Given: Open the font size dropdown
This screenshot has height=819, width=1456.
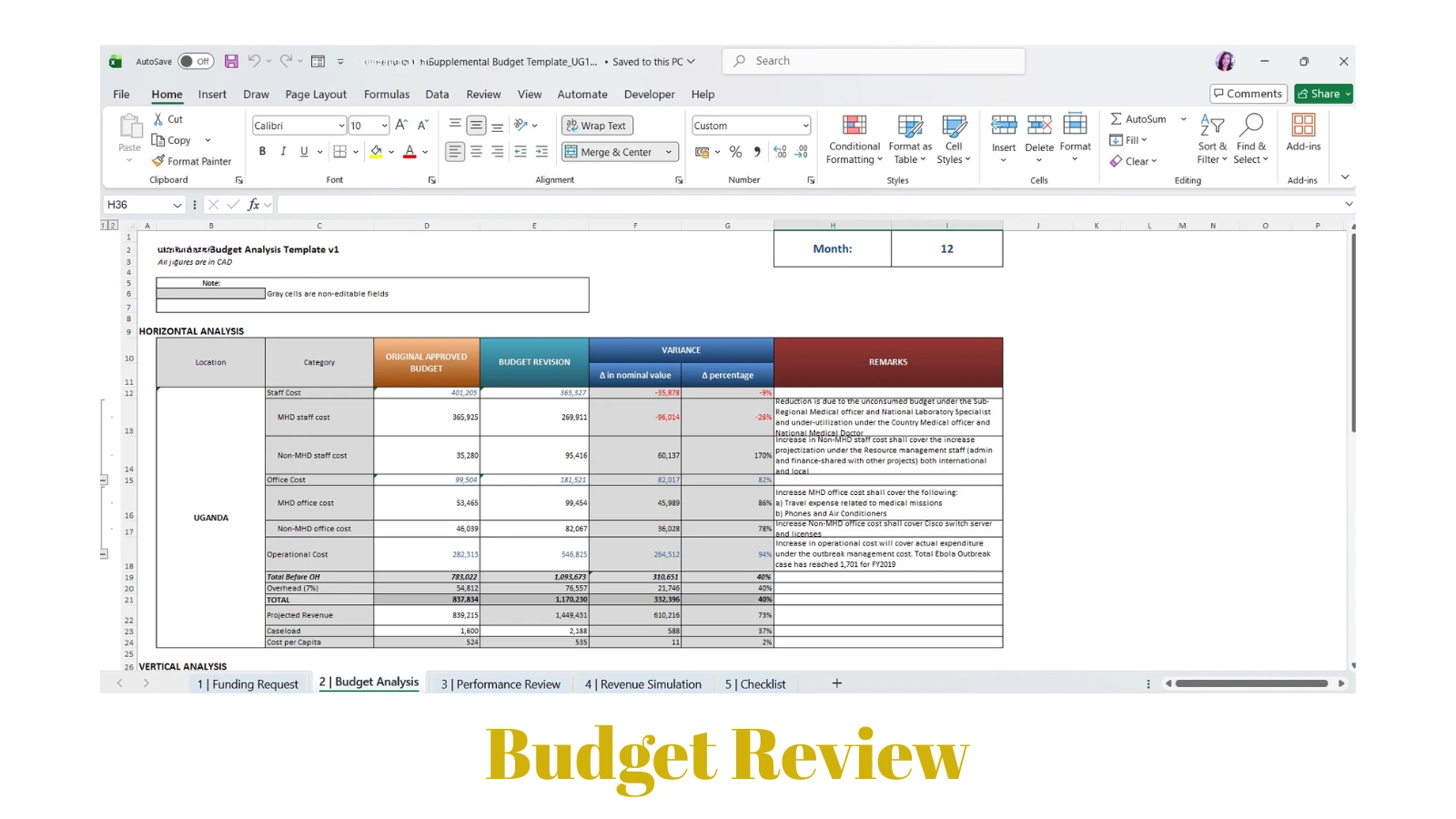Looking at the screenshot, I should pyautogui.click(x=385, y=126).
